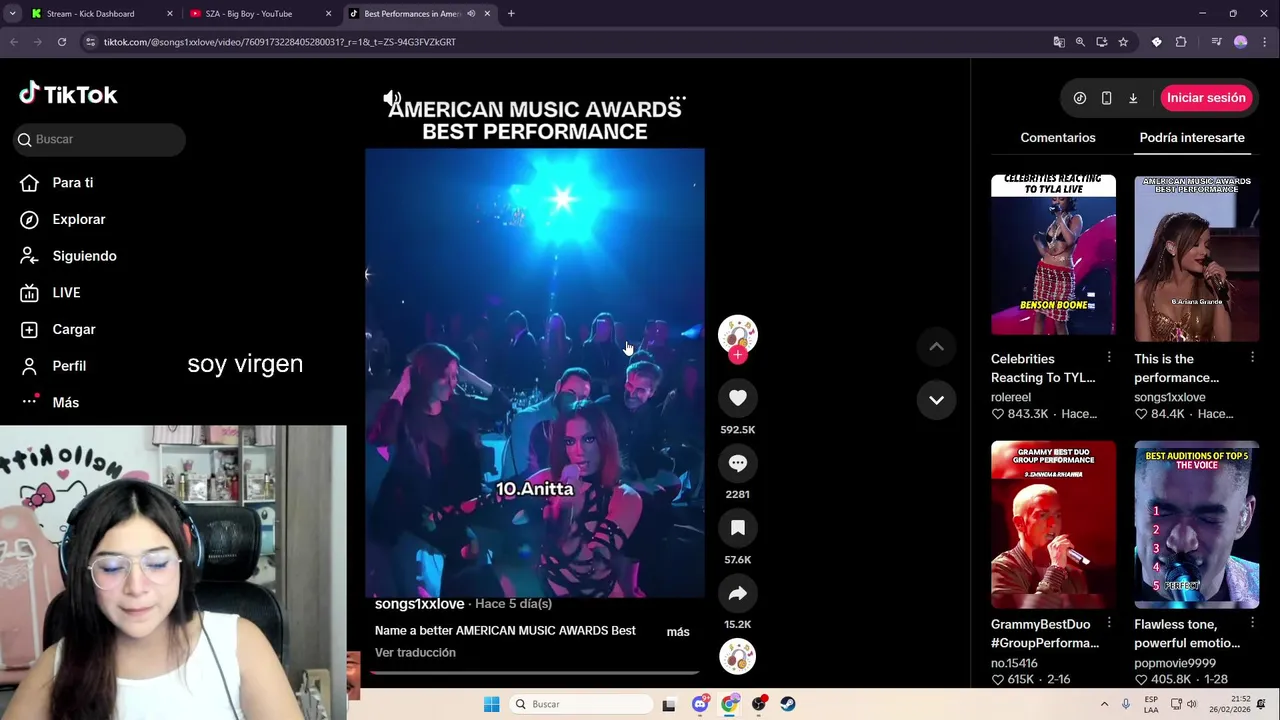Click the install app icon in address bar
The image size is (1280, 720).
tap(1102, 42)
